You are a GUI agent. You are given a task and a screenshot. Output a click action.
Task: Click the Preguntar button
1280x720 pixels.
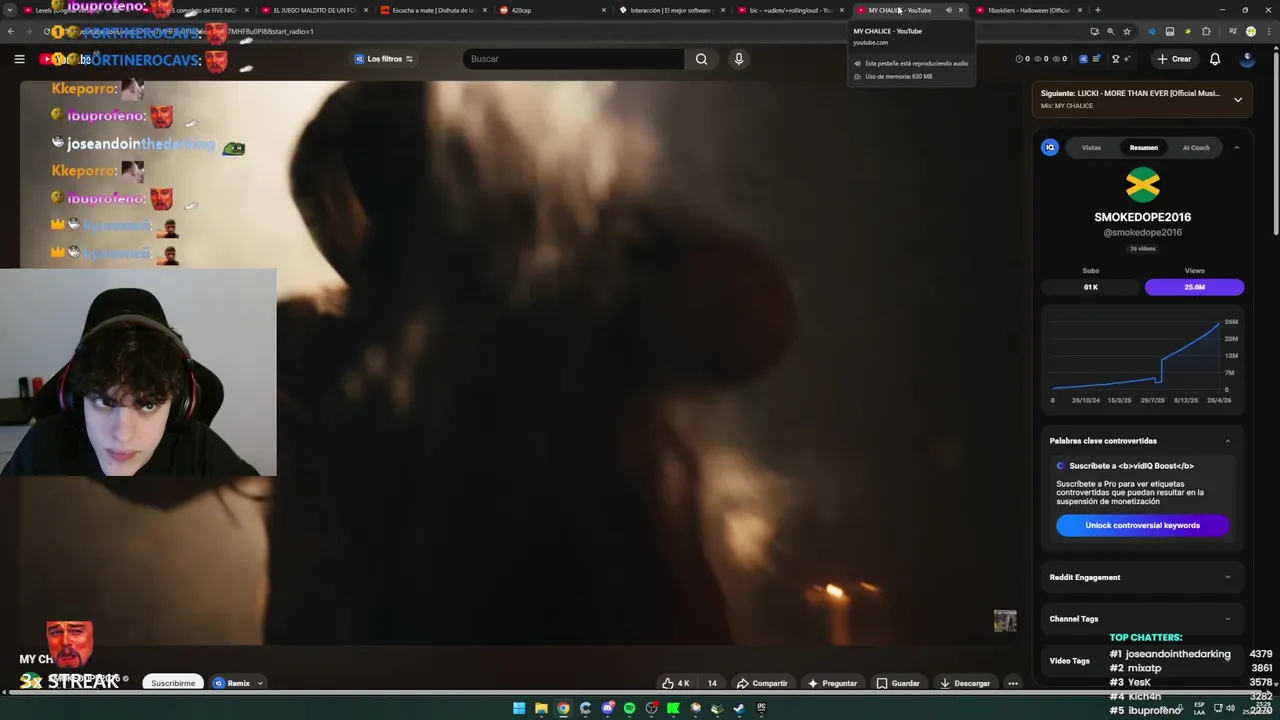coord(832,683)
